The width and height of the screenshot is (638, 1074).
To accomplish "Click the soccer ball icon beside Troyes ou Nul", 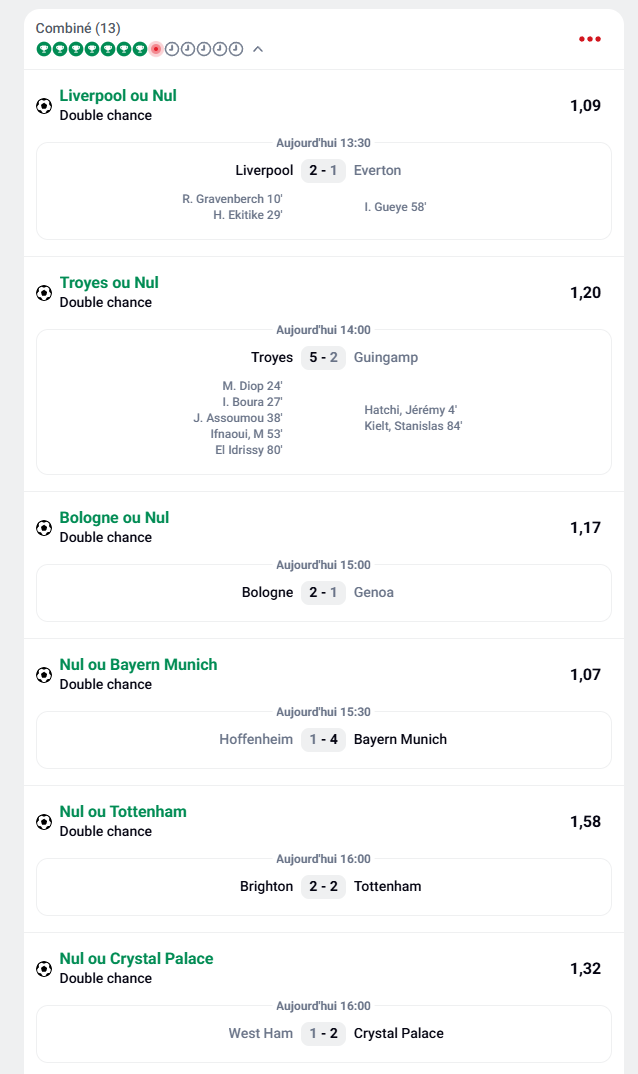I will [44, 292].
